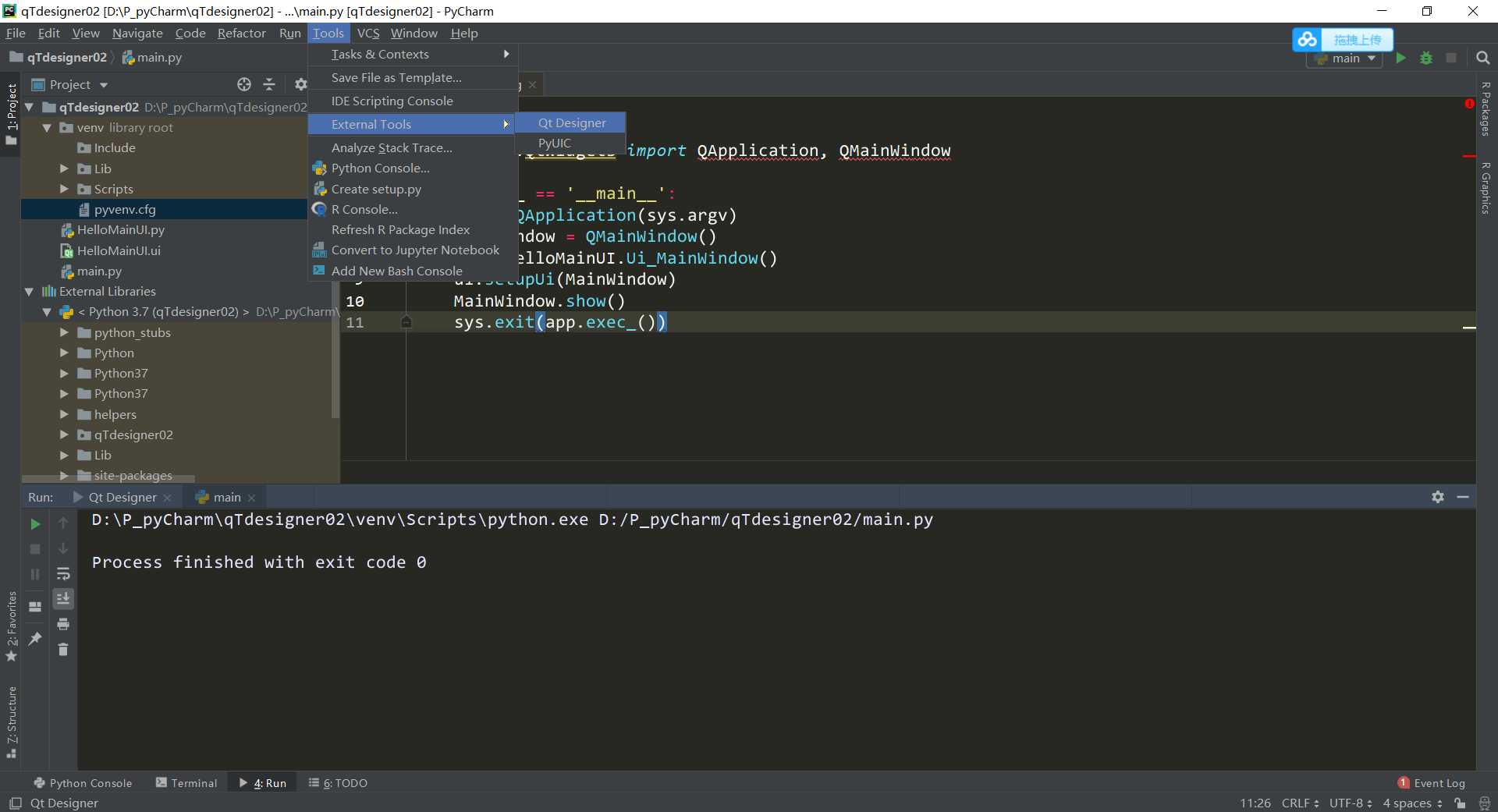Viewport: 1498px width, 812px height.
Task: Expand the Scripts folder
Action: [65, 189]
